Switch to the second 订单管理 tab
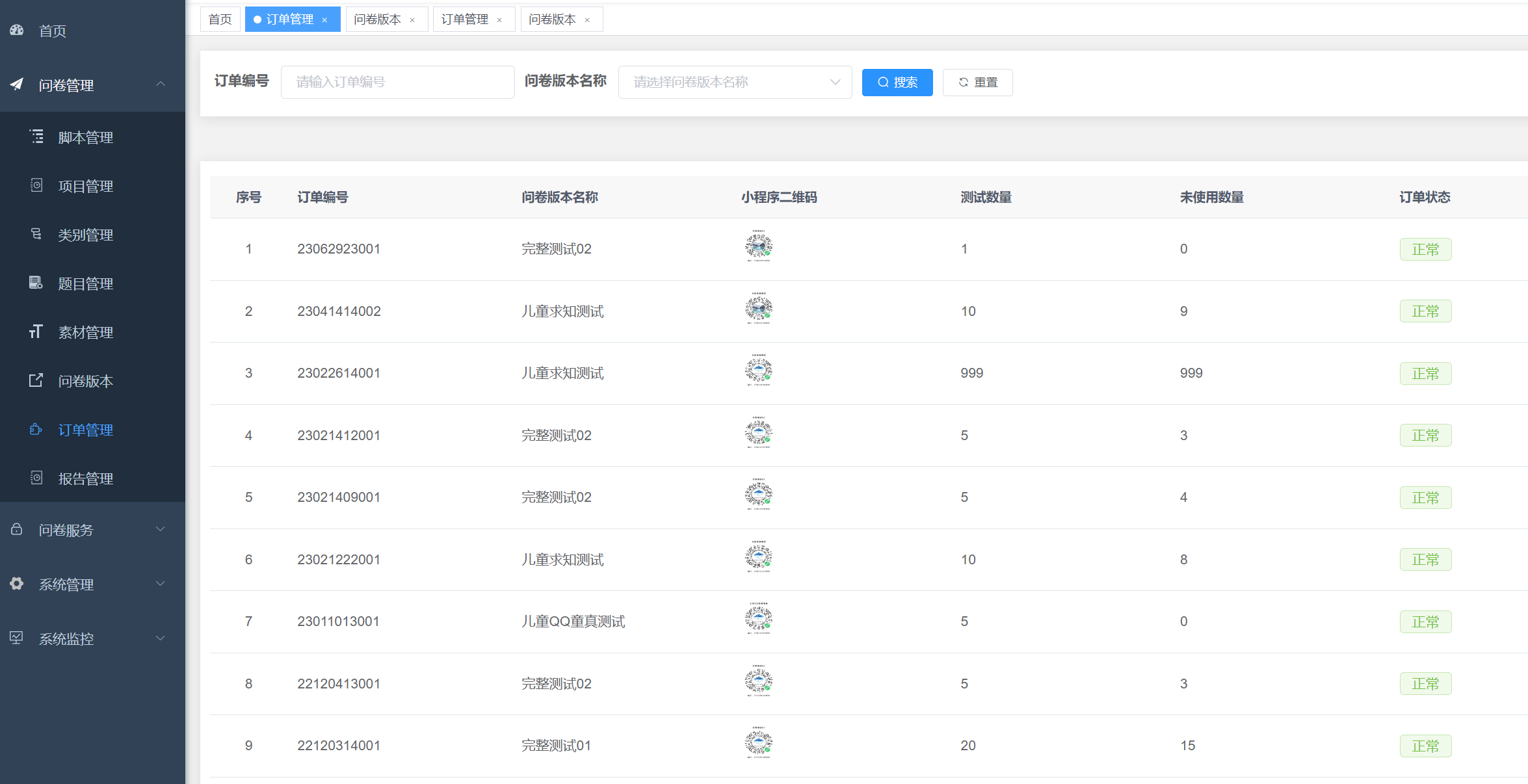The height and width of the screenshot is (784, 1528). tap(464, 20)
